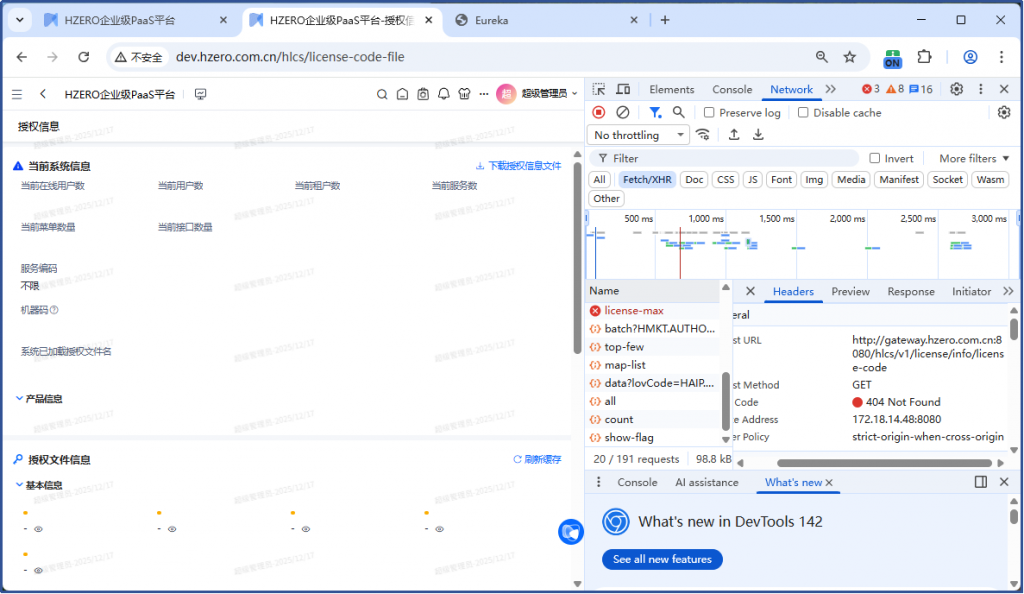Screen dimensions: 1024x594
Task: Check the Invert filter checkbox
Action: 875,158
